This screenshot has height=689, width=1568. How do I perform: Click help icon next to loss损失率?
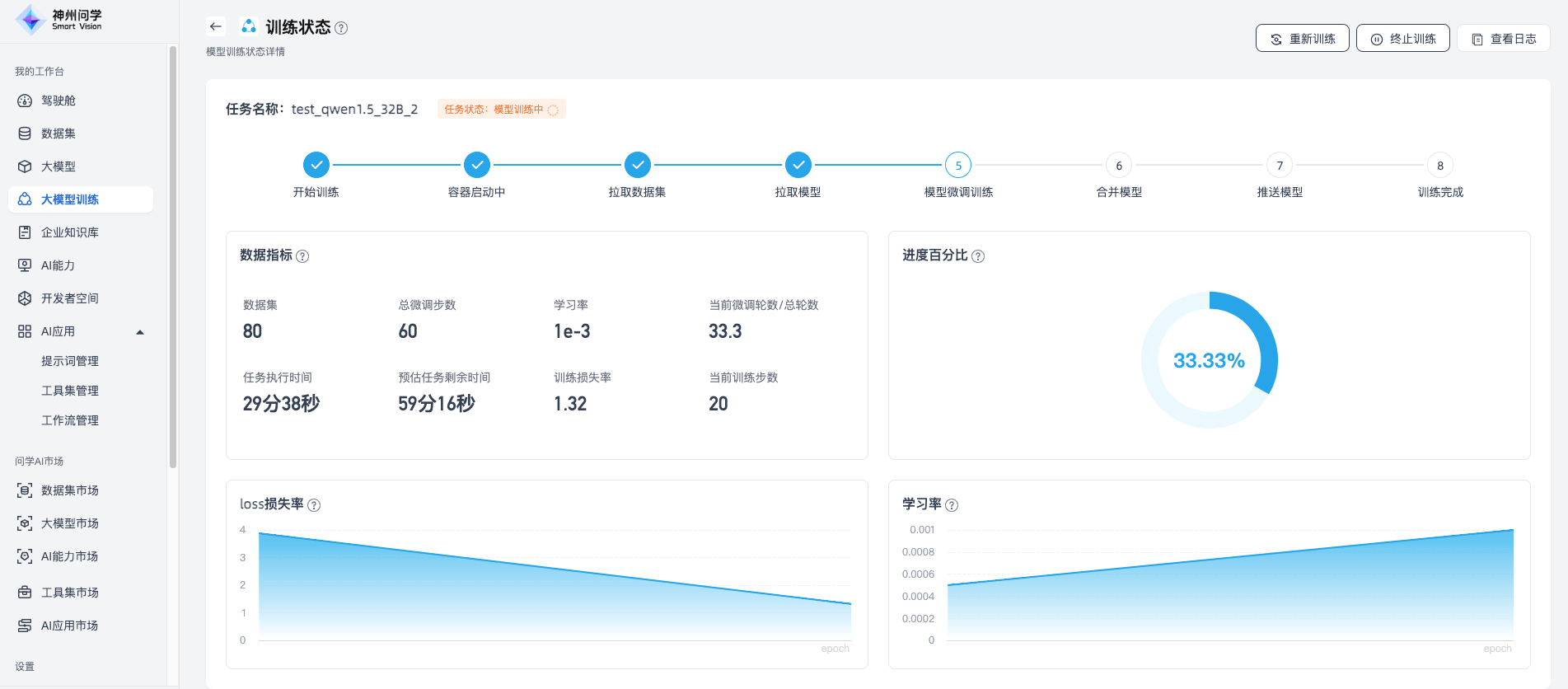(x=314, y=505)
